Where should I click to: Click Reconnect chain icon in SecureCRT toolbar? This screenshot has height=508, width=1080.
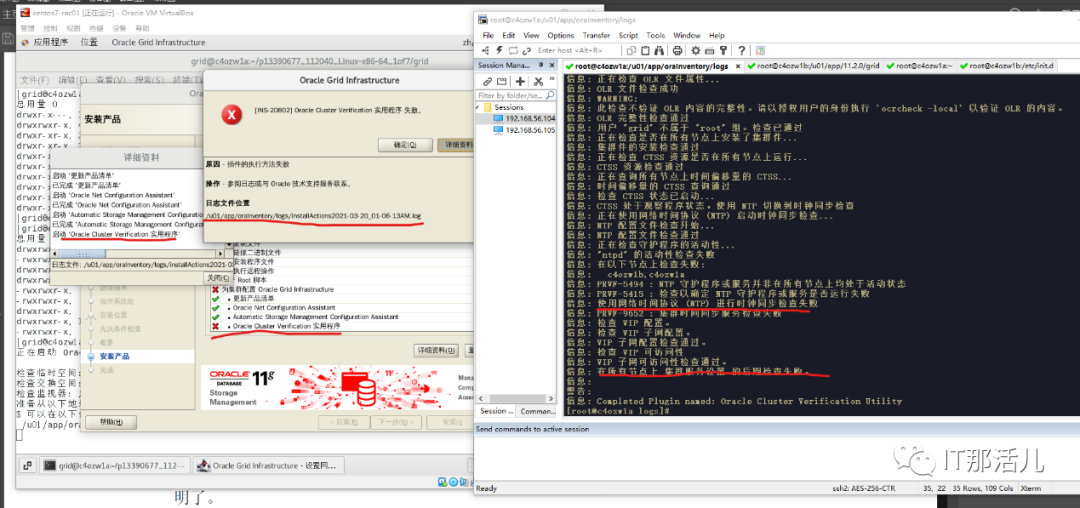click(x=527, y=50)
